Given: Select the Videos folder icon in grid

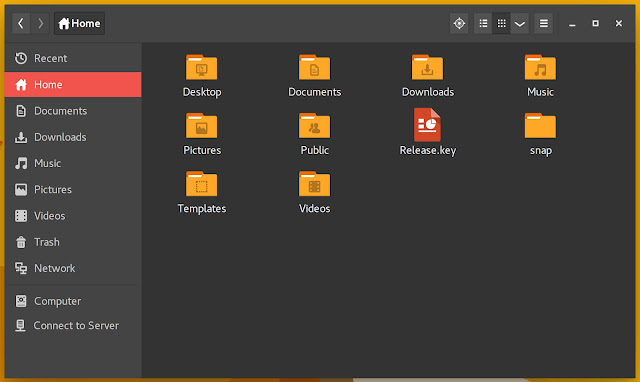Looking at the screenshot, I should click(x=314, y=184).
